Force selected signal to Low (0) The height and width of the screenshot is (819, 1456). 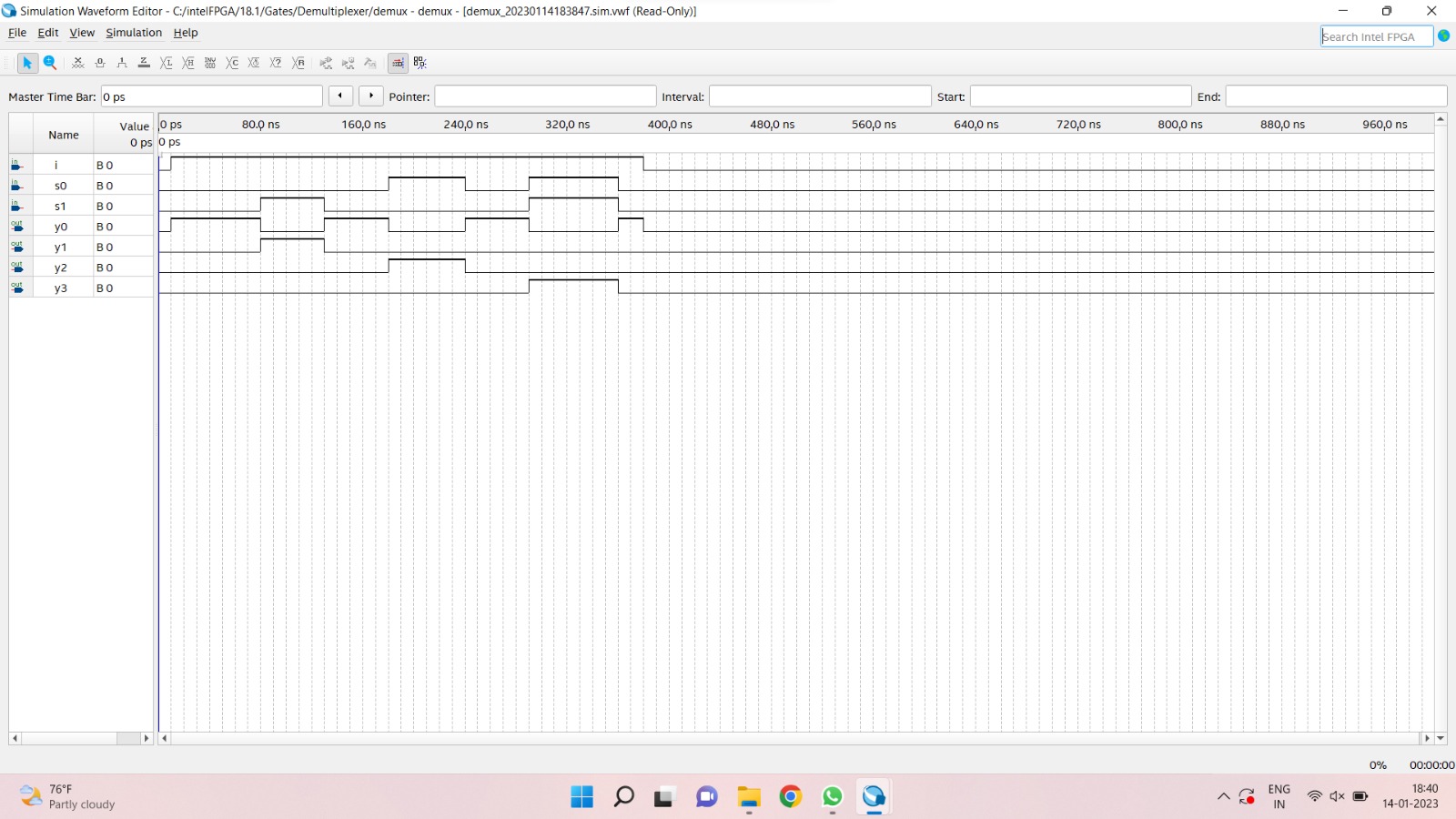point(100,63)
